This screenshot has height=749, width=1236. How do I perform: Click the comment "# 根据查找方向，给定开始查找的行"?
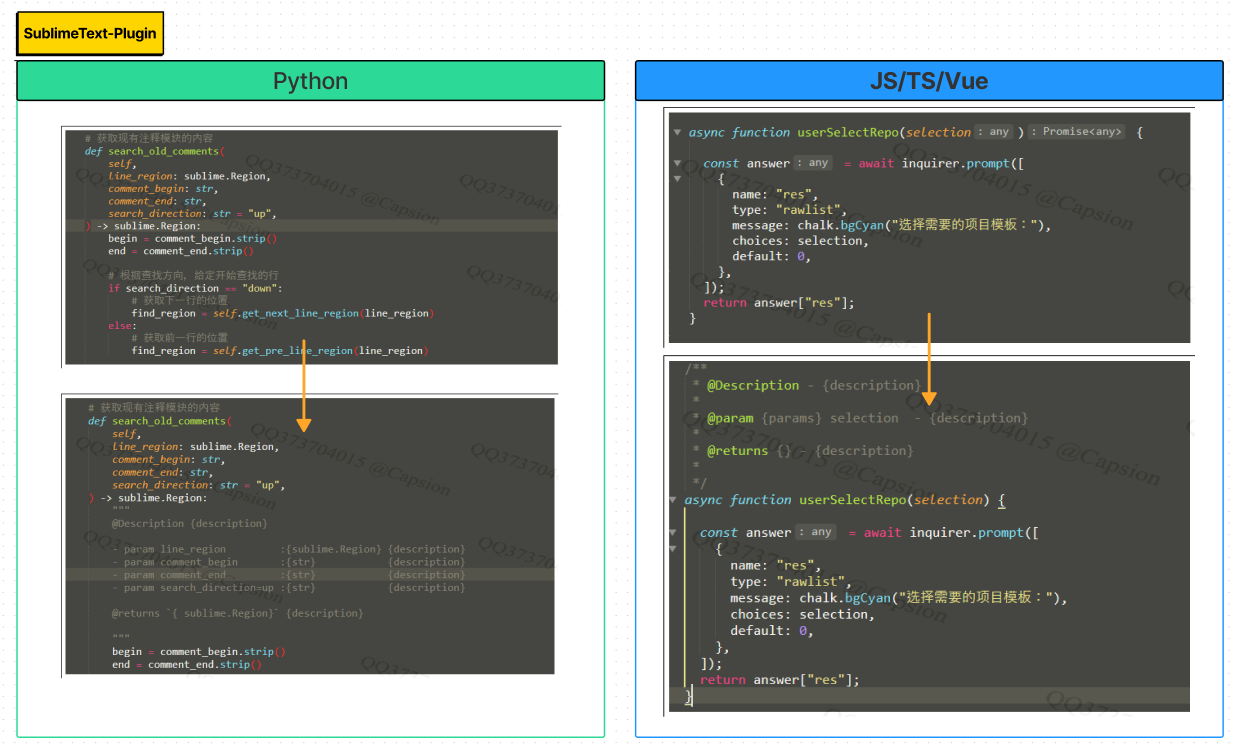point(193,275)
